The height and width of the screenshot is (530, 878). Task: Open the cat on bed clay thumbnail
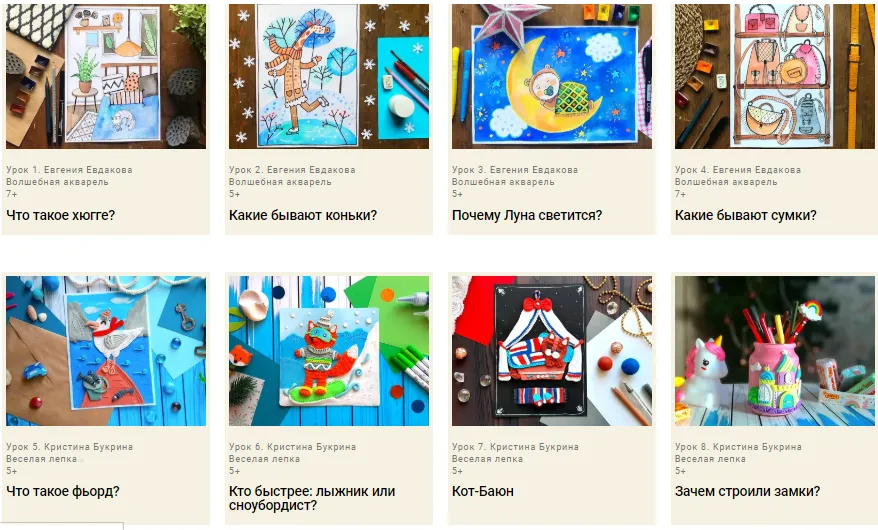(x=552, y=351)
